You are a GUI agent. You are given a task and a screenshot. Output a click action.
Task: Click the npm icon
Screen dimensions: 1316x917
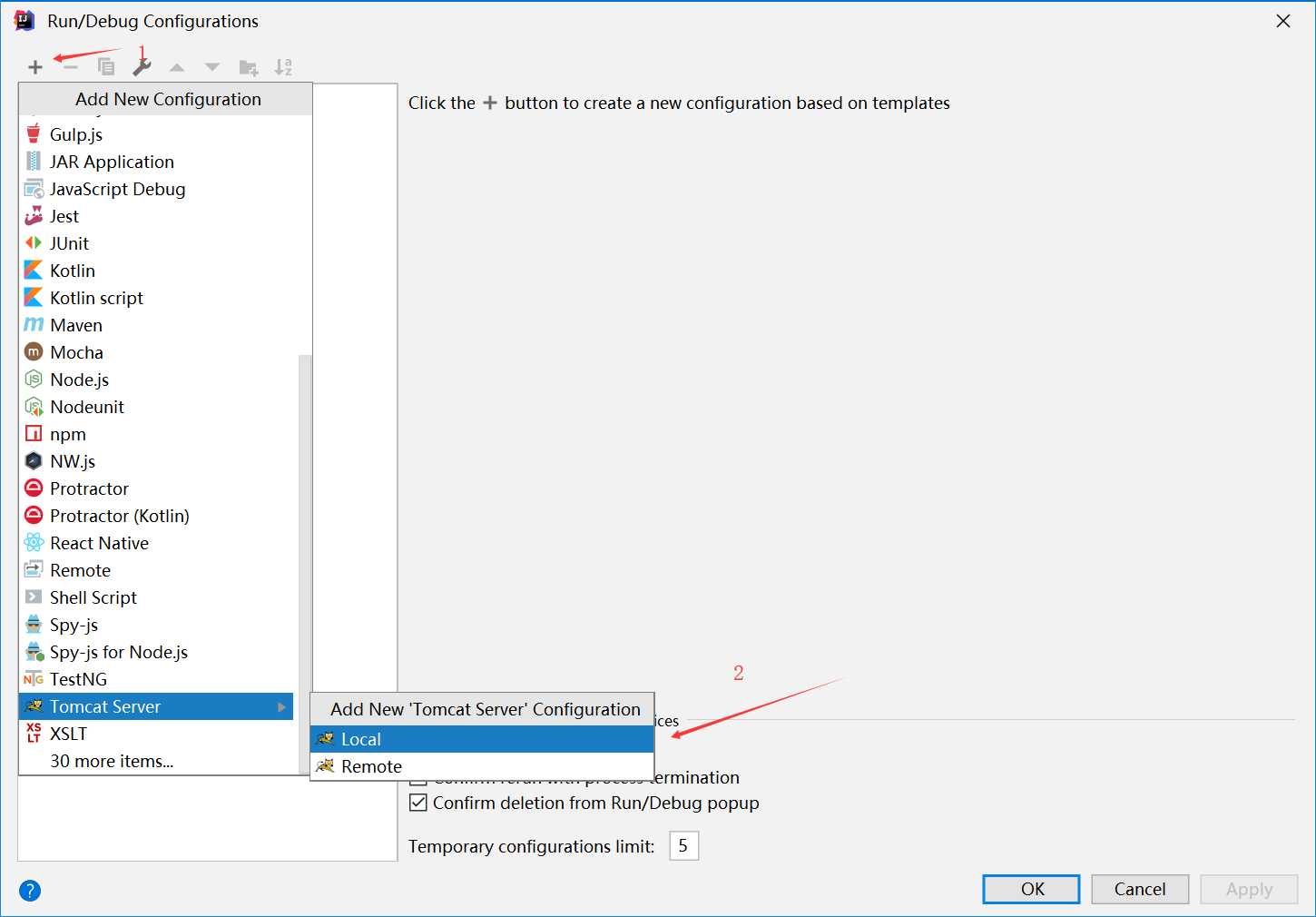point(34,434)
